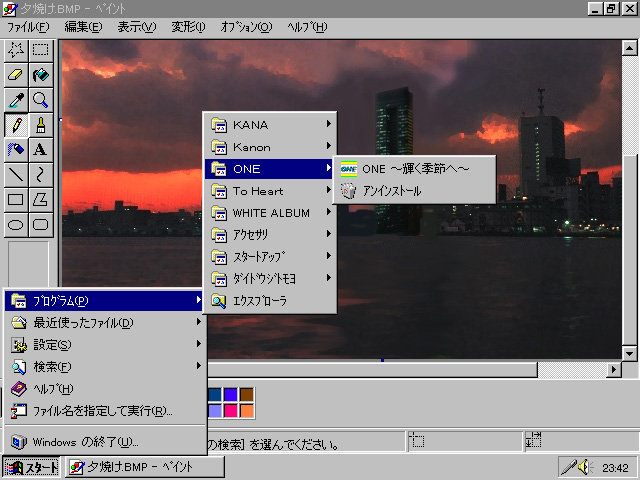Open the 編集(E) menu
The height and width of the screenshot is (480, 640).
[83, 27]
